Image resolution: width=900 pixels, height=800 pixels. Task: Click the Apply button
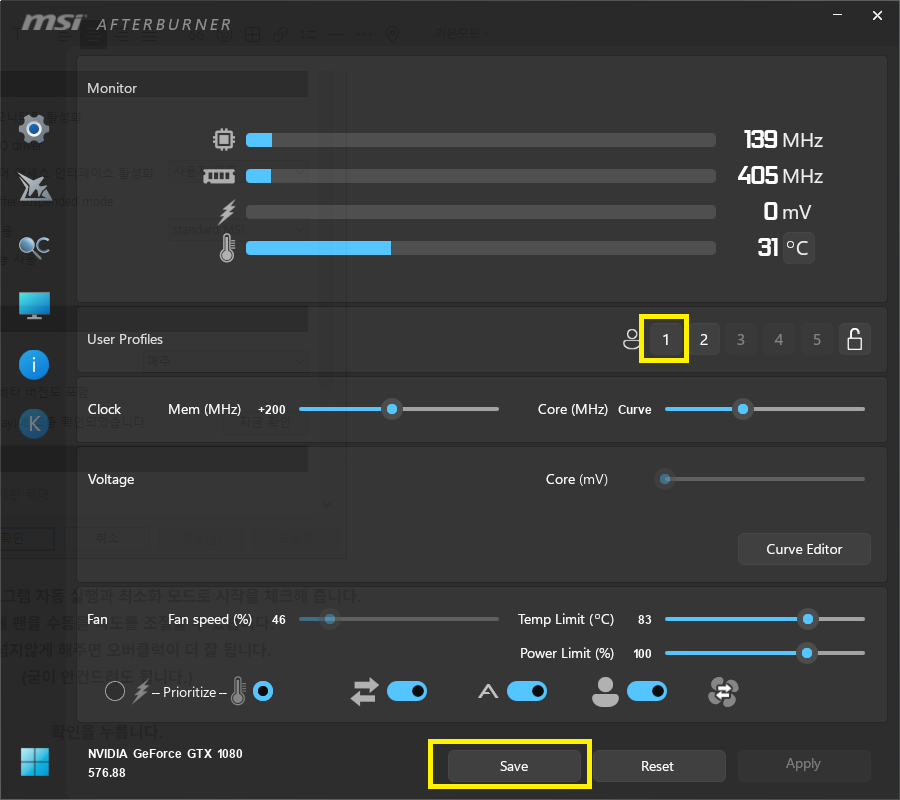click(x=804, y=764)
